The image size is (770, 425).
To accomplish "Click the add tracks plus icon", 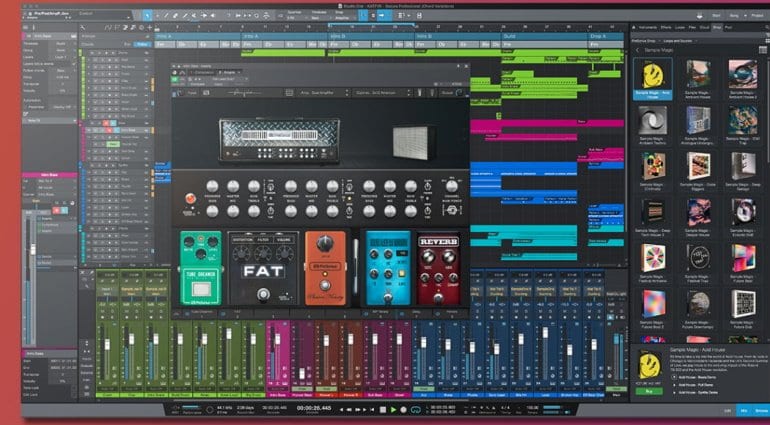I will pyautogui.click(x=150, y=28).
